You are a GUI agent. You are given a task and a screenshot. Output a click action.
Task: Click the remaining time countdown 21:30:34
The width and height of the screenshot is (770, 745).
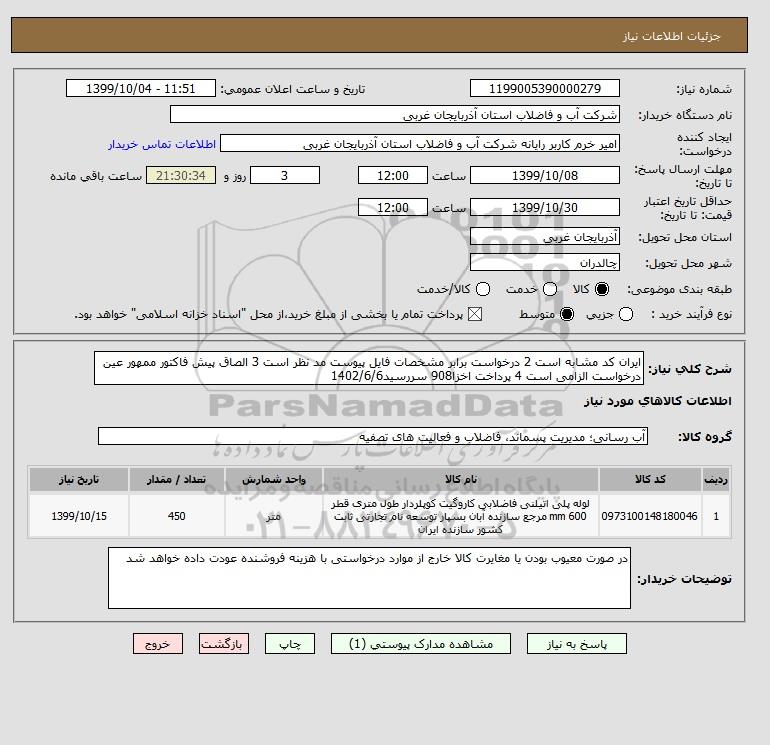[x=181, y=175]
